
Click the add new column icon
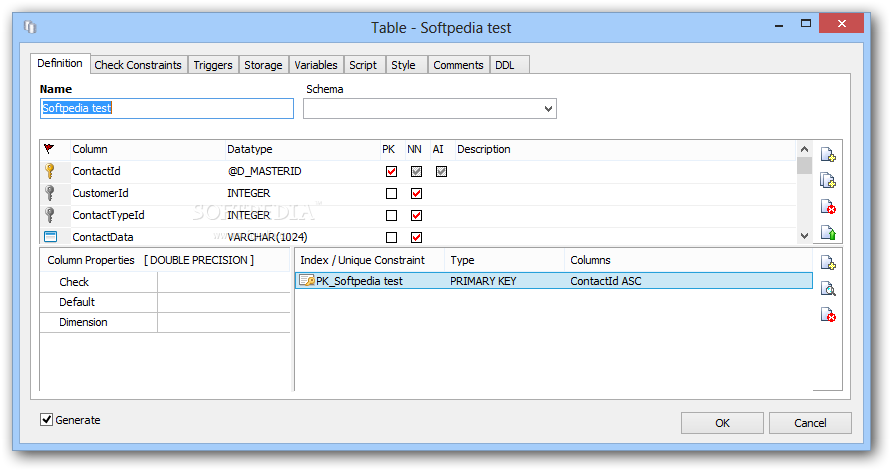828,155
